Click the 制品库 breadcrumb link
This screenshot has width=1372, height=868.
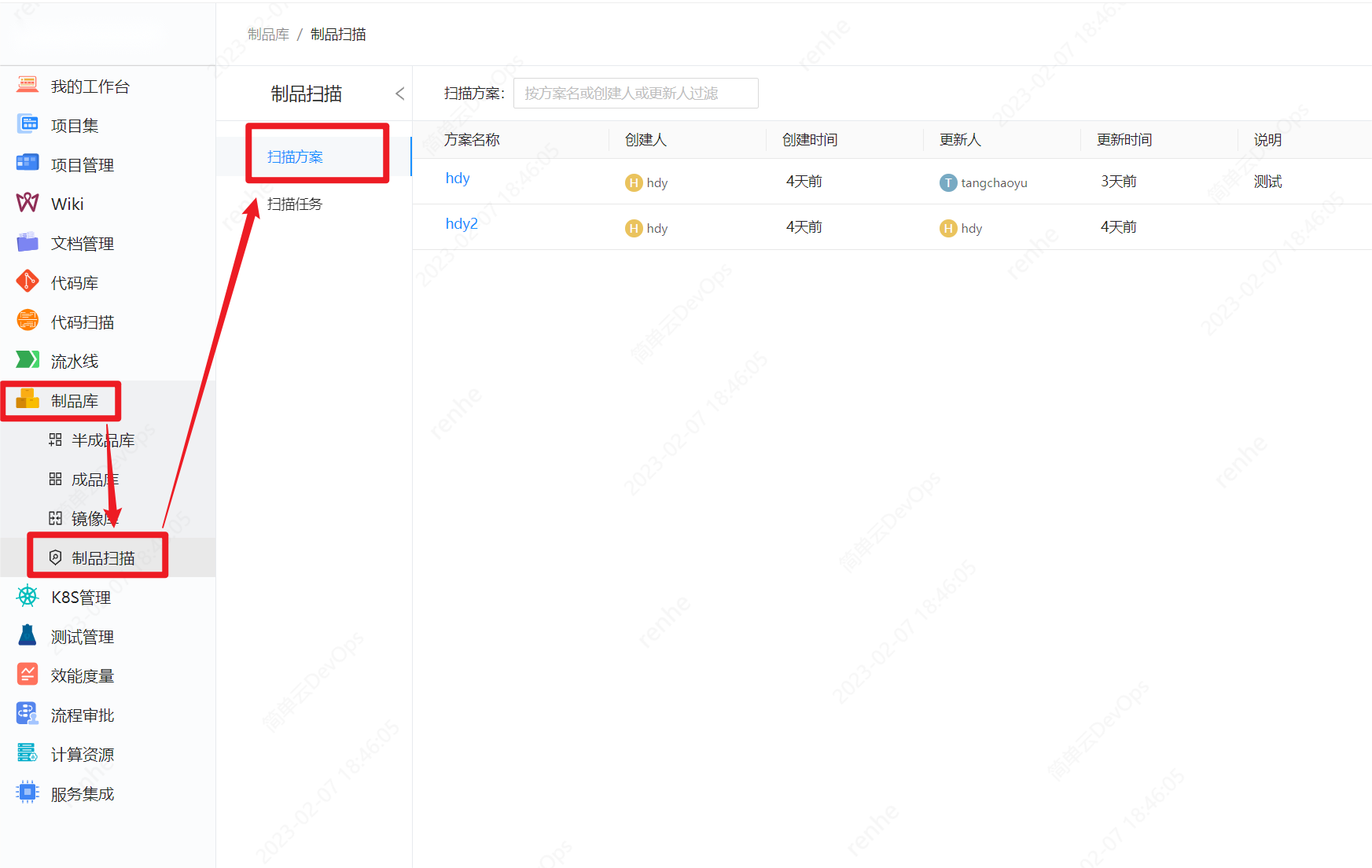[x=268, y=35]
